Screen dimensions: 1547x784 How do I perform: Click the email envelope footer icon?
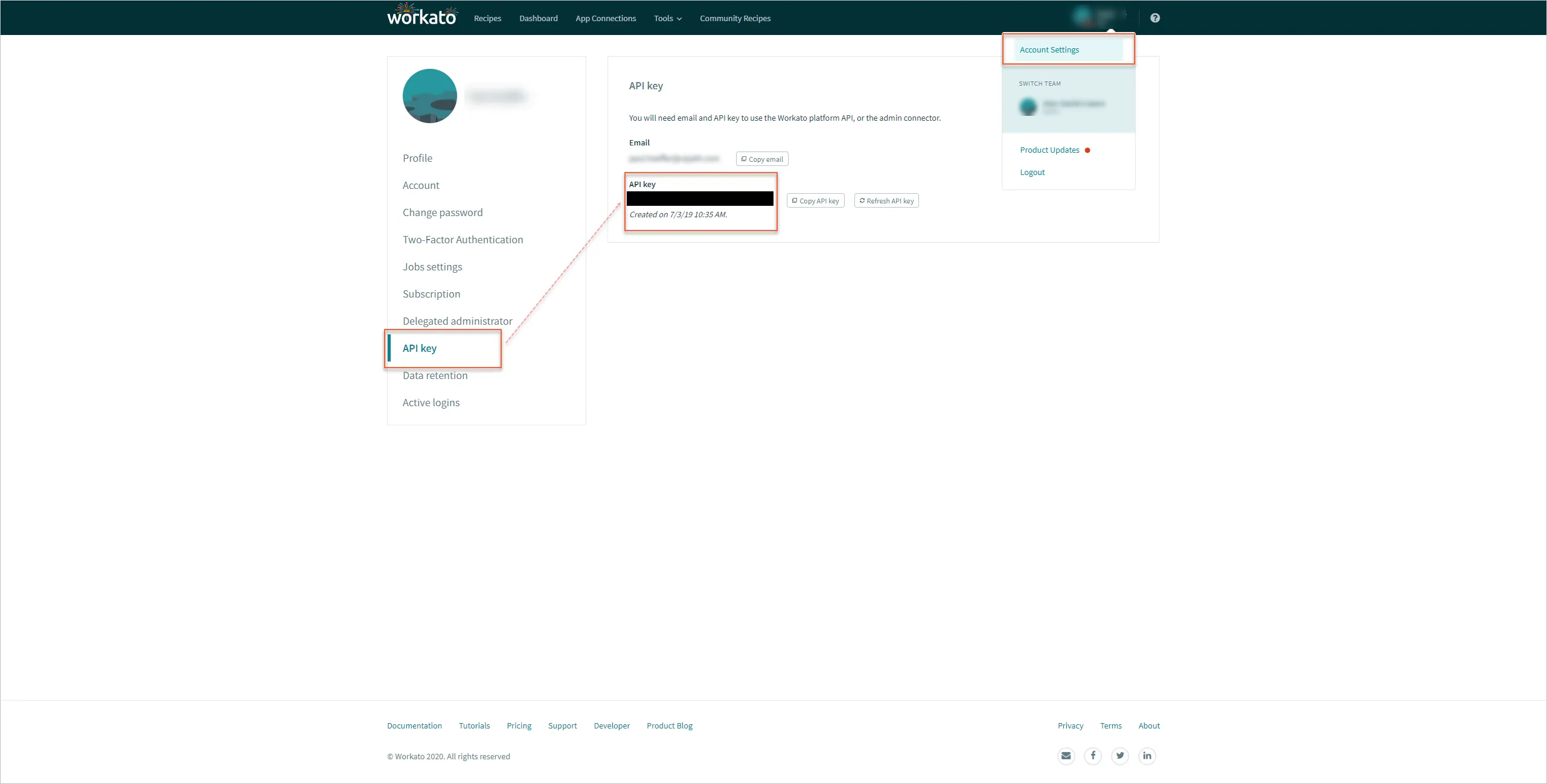pos(1066,756)
